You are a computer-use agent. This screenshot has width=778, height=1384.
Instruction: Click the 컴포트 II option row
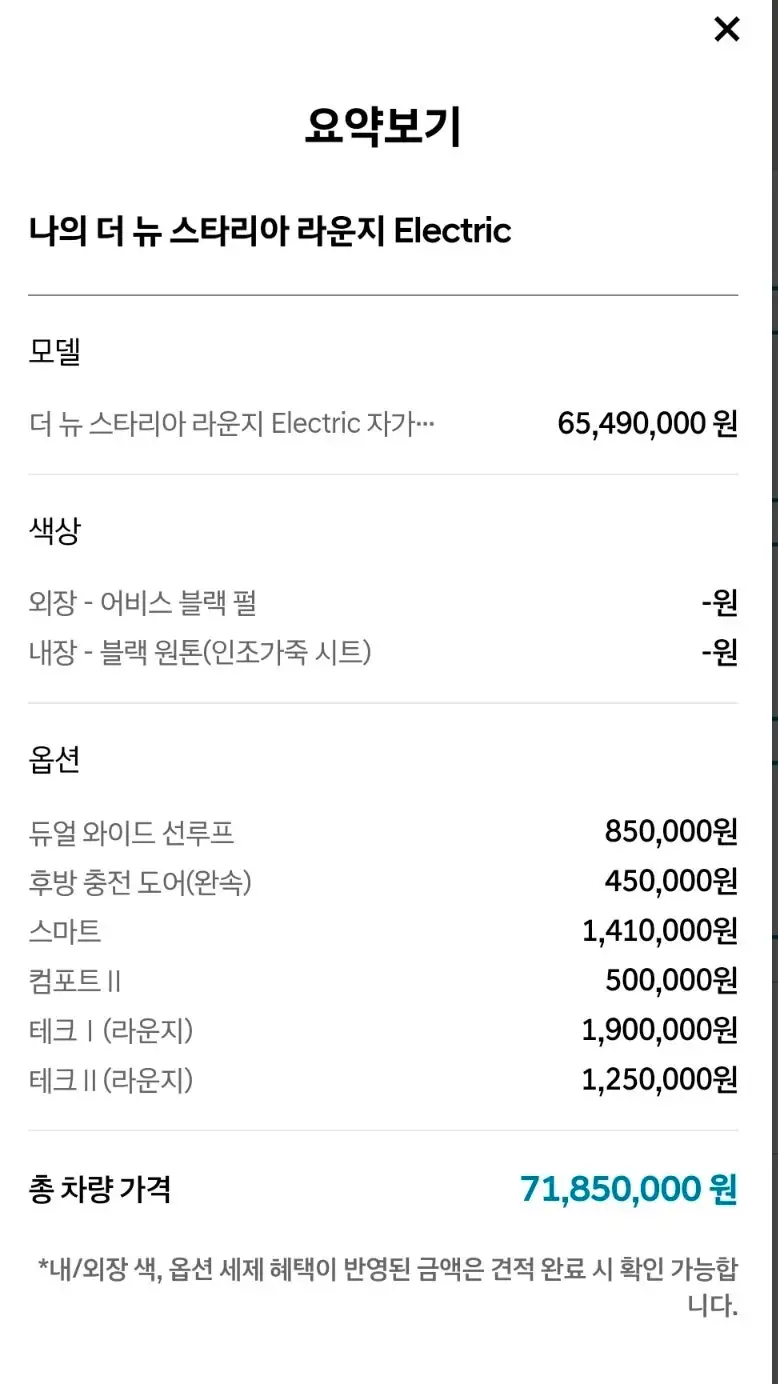(75, 981)
